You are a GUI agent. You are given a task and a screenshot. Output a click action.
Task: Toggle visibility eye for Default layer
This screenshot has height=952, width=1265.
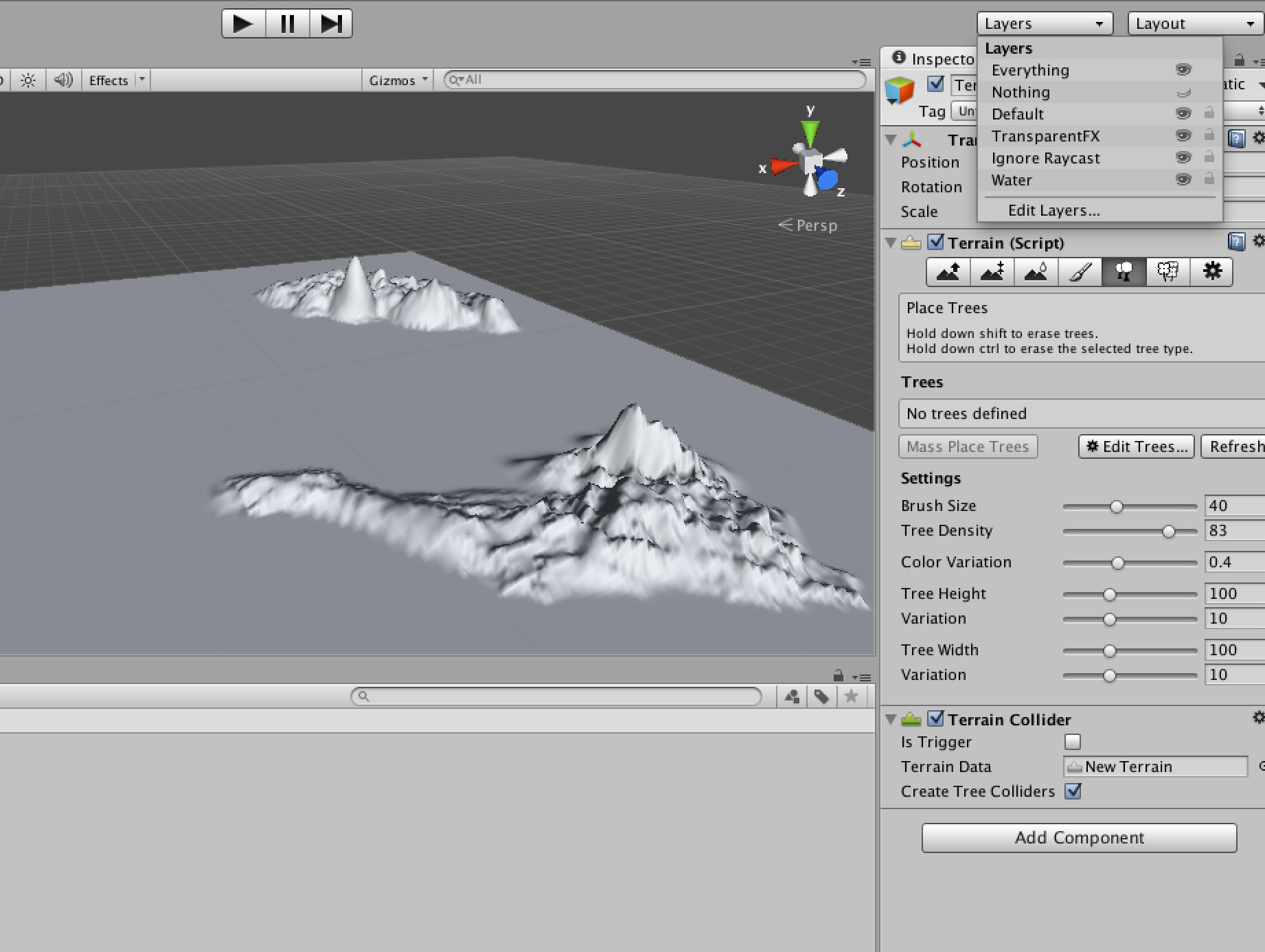tap(1183, 113)
